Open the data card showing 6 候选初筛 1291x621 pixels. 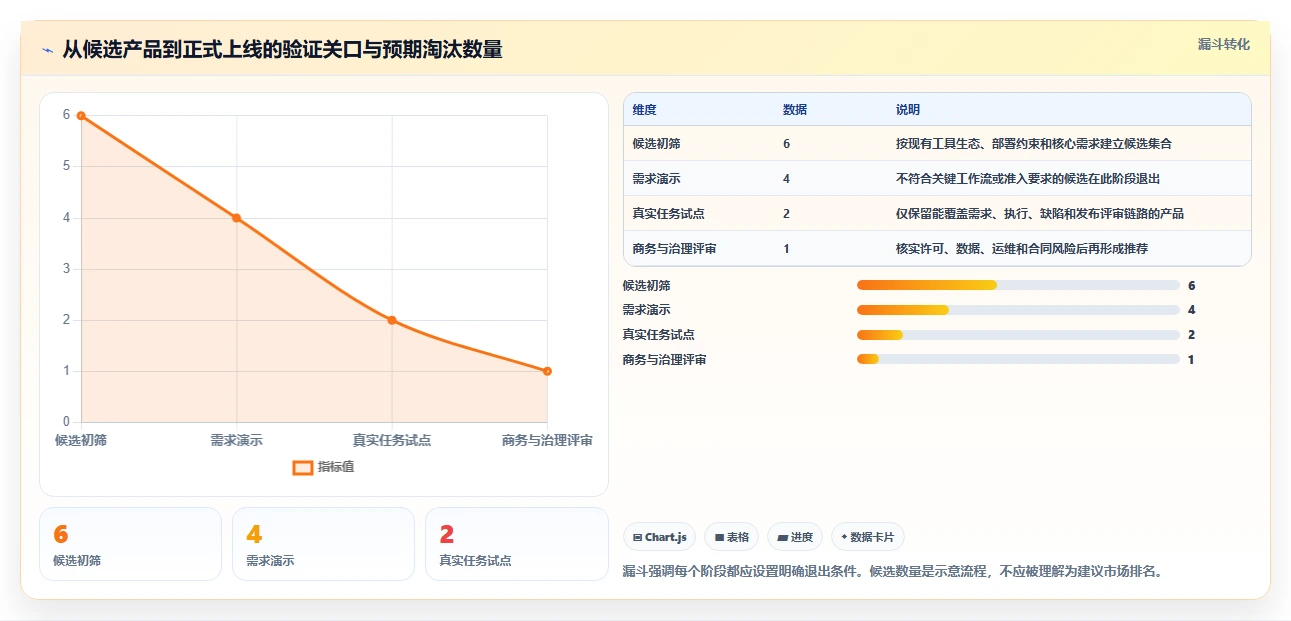coord(130,544)
